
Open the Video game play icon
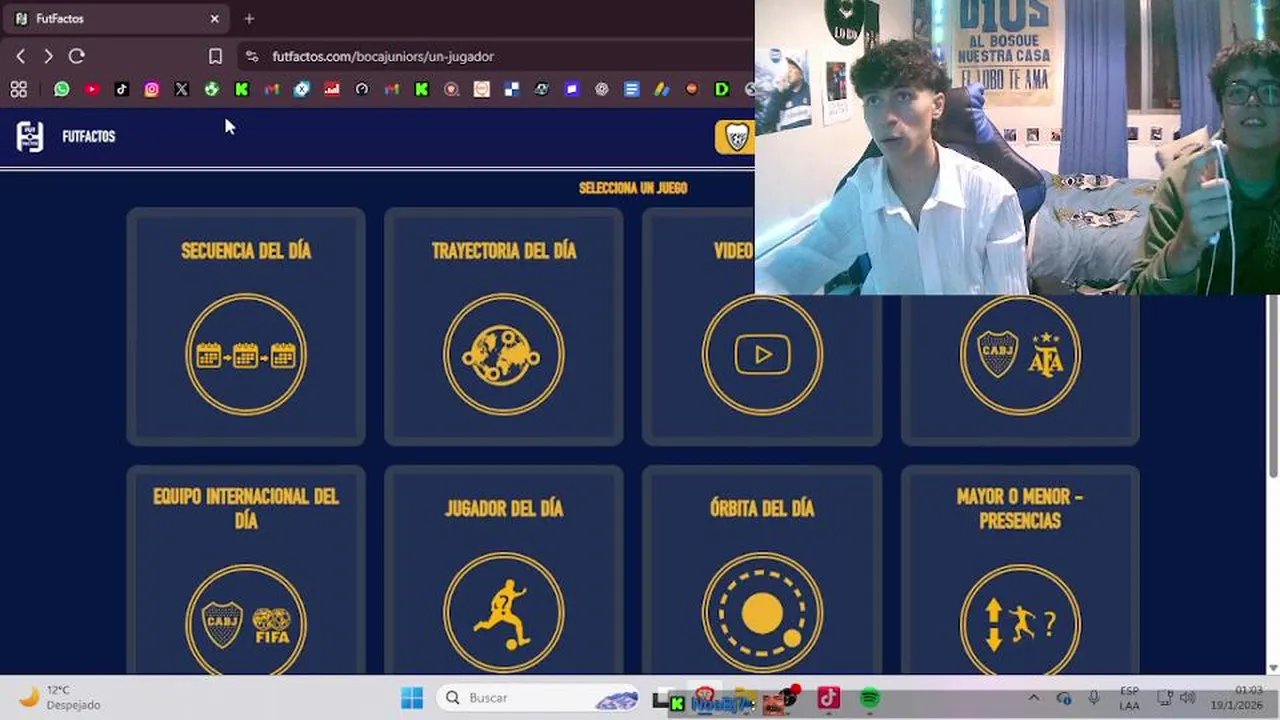[762, 355]
